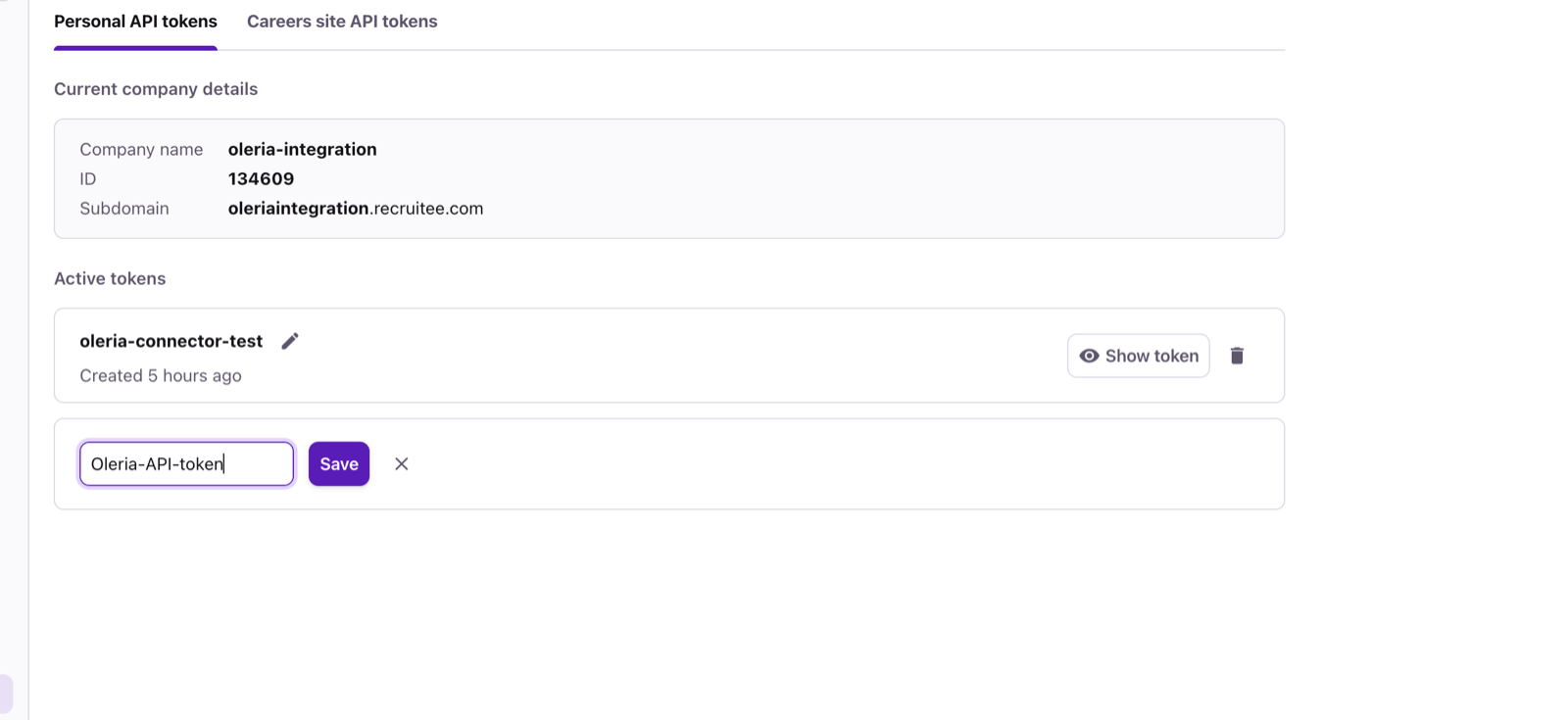Click the Active tokens heading
1568x720 pixels.
pyautogui.click(x=110, y=278)
